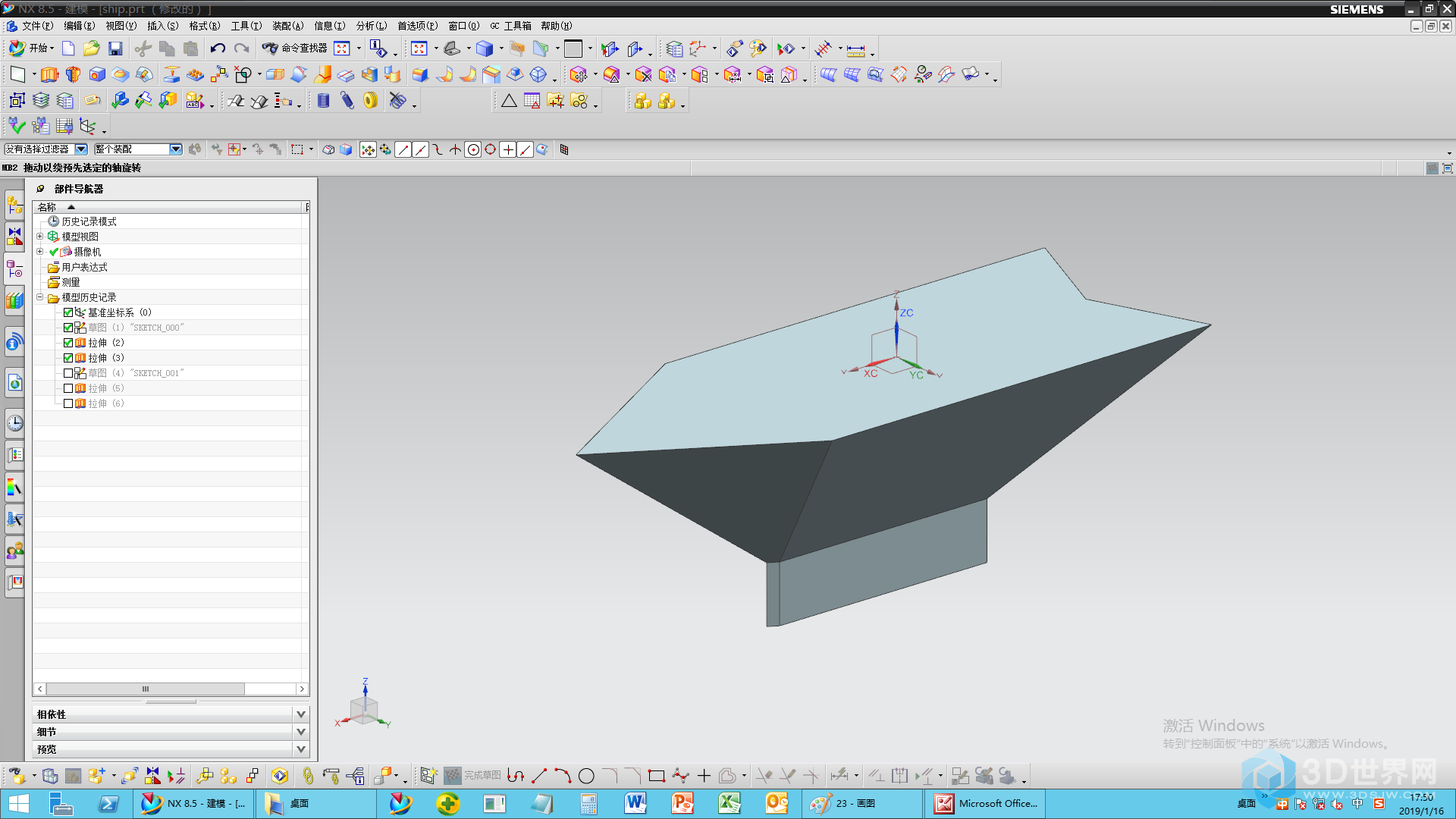The height and width of the screenshot is (819, 1456).
Task: Uncheck the 草图 (1) SKETCH_000 checkbox
Action: coord(68,328)
